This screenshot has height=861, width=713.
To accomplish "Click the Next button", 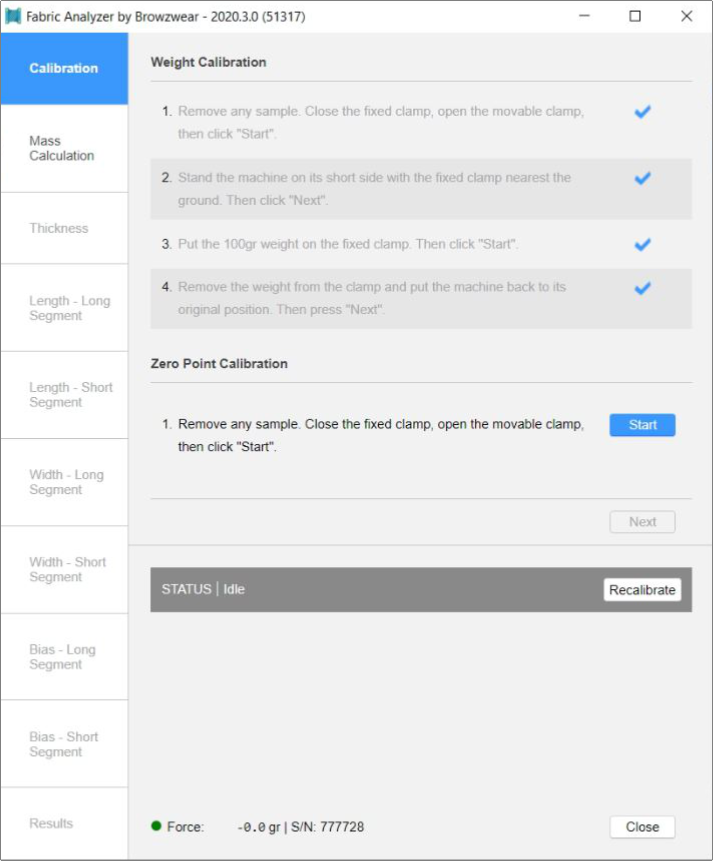I will coord(642,522).
